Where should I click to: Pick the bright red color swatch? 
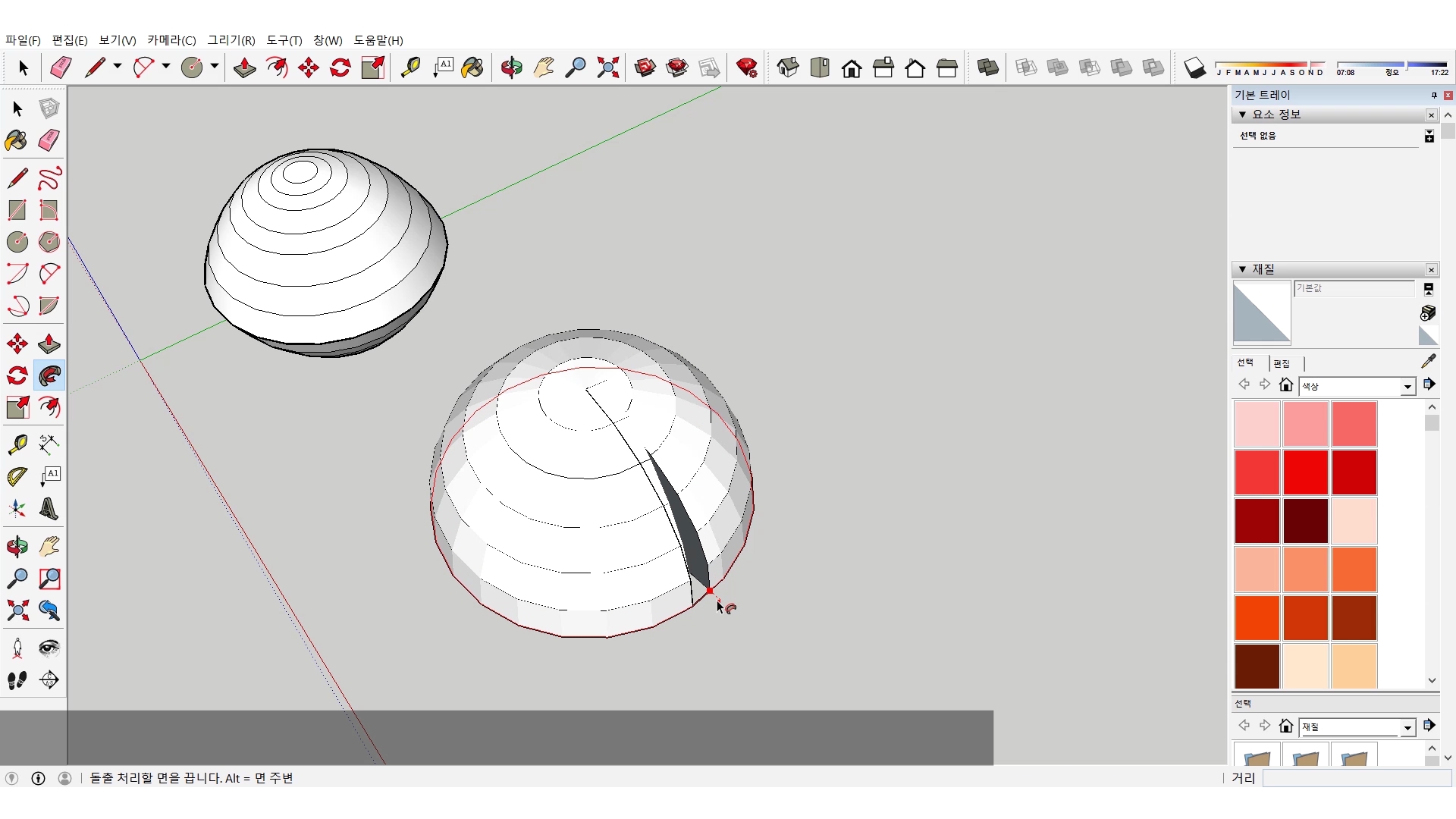[1305, 472]
